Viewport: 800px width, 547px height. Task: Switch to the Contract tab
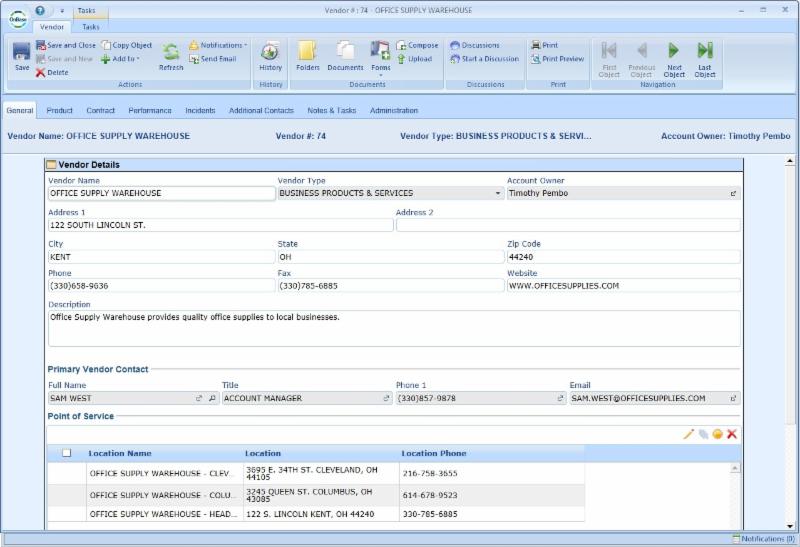pos(100,110)
